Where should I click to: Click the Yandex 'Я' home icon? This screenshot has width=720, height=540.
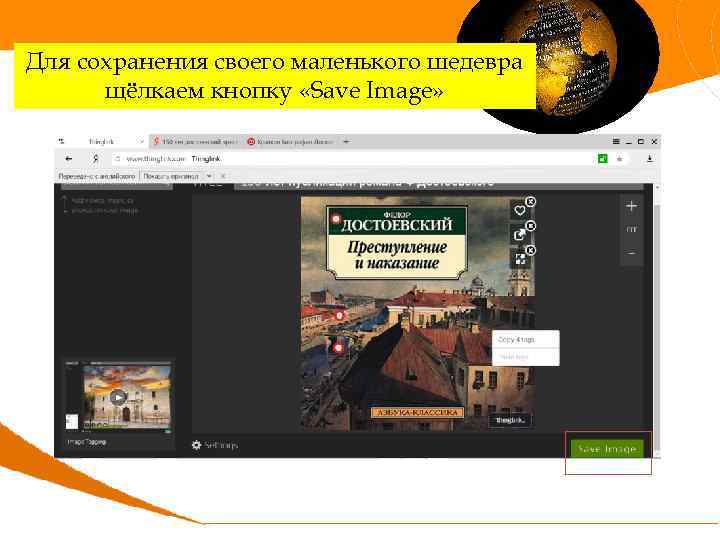[96, 159]
